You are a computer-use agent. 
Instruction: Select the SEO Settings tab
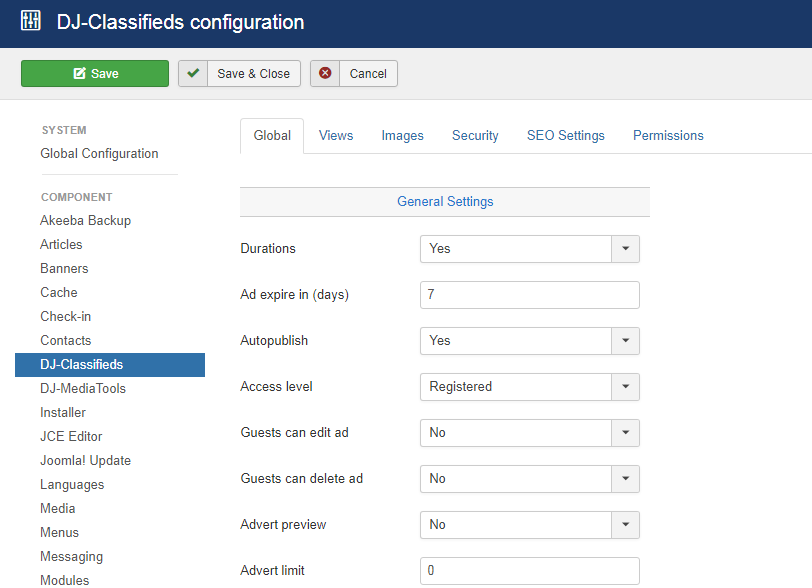click(x=566, y=136)
